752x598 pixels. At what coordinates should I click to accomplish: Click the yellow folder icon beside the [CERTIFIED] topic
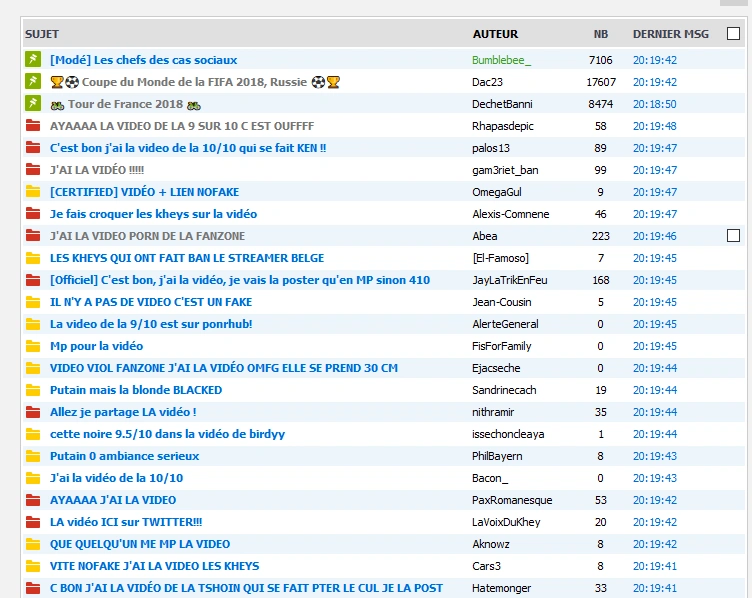pos(33,192)
